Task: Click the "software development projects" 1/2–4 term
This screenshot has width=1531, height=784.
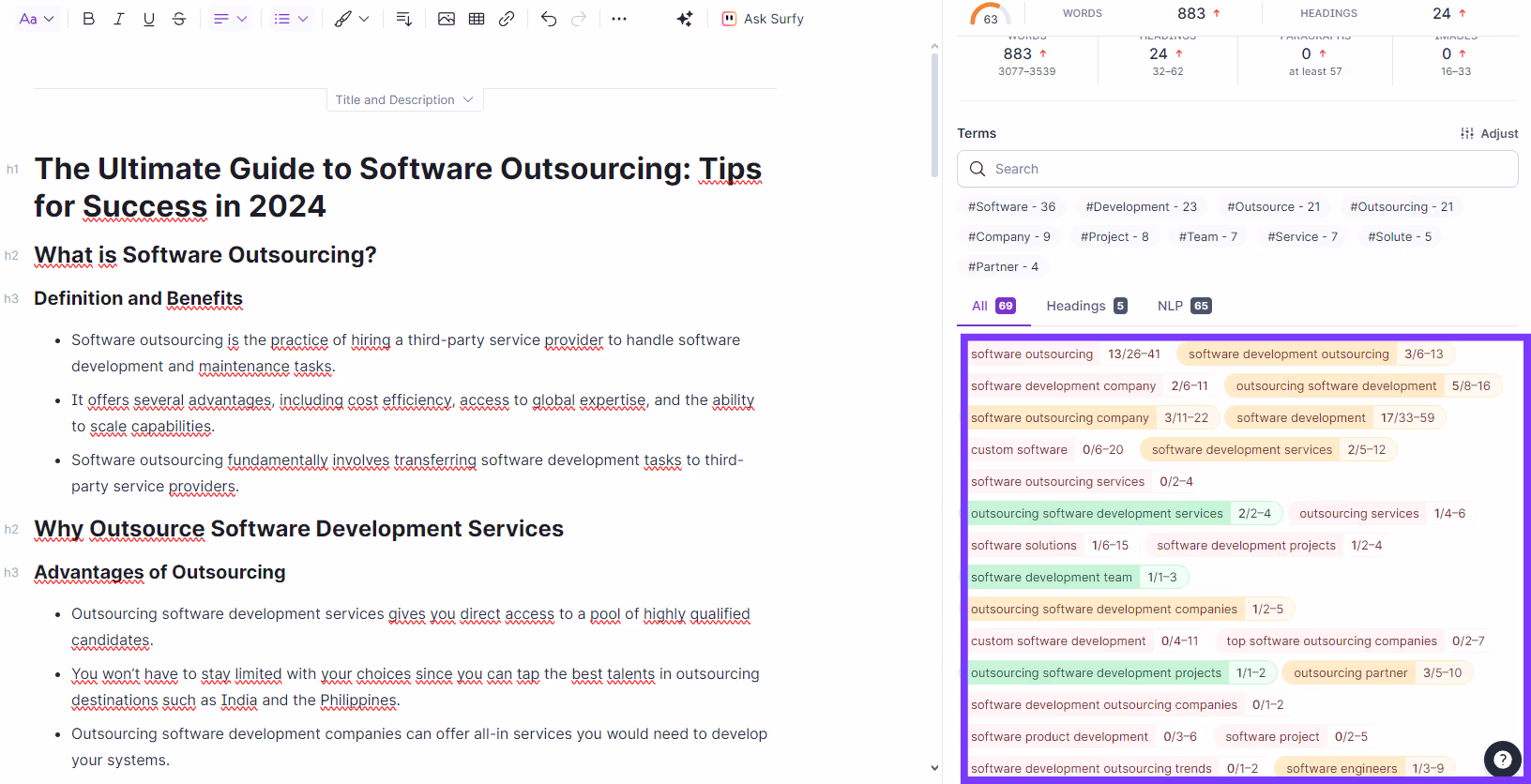Action: point(1269,546)
